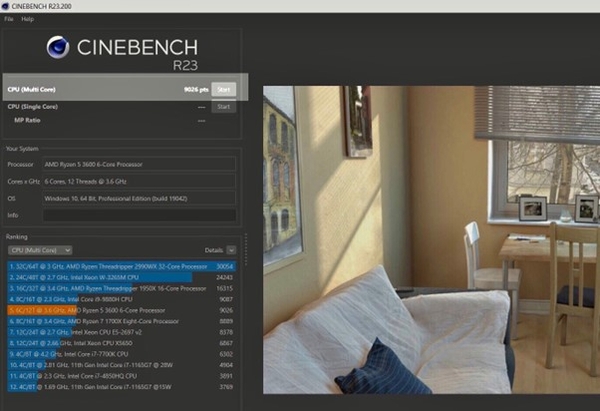Open the File menu
The width and height of the screenshot is (600, 411).
click(x=8, y=19)
